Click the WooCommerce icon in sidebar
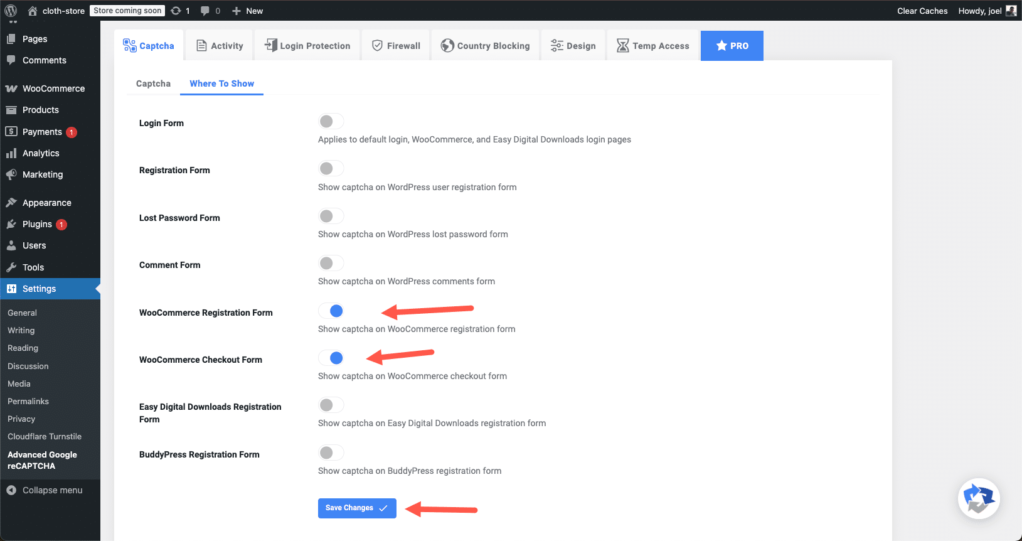The height and width of the screenshot is (541, 1022). point(11,88)
